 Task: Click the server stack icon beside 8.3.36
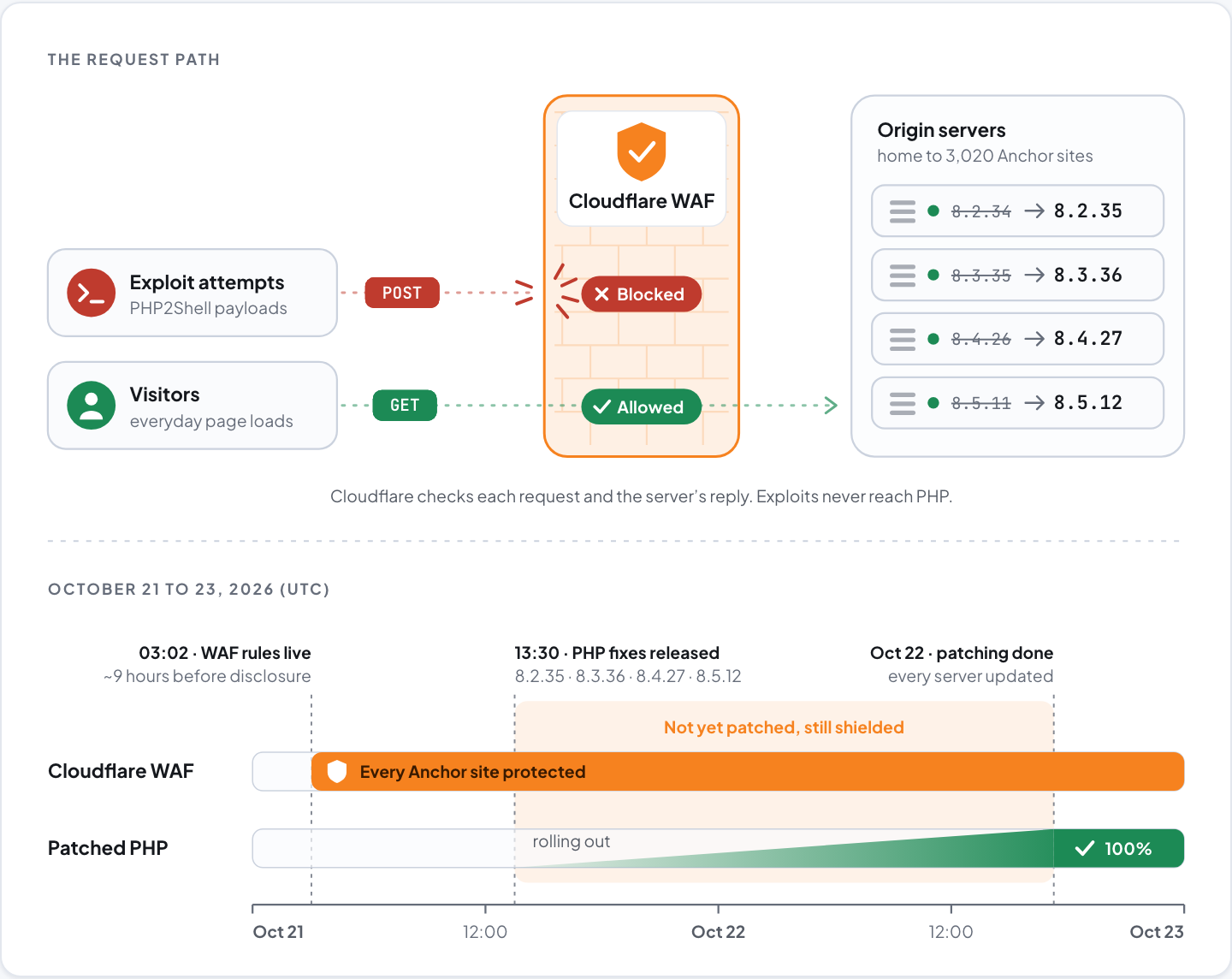click(x=903, y=276)
